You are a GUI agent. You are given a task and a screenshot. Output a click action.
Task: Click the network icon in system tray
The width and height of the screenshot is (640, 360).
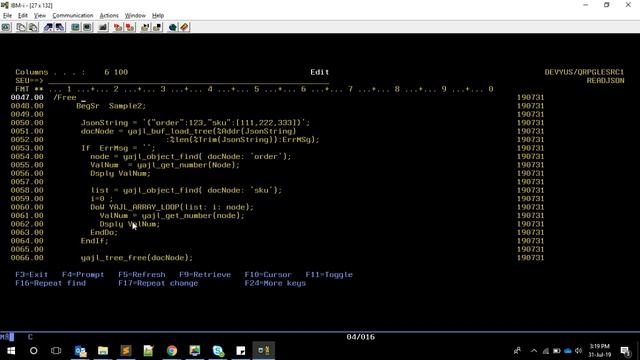point(546,351)
